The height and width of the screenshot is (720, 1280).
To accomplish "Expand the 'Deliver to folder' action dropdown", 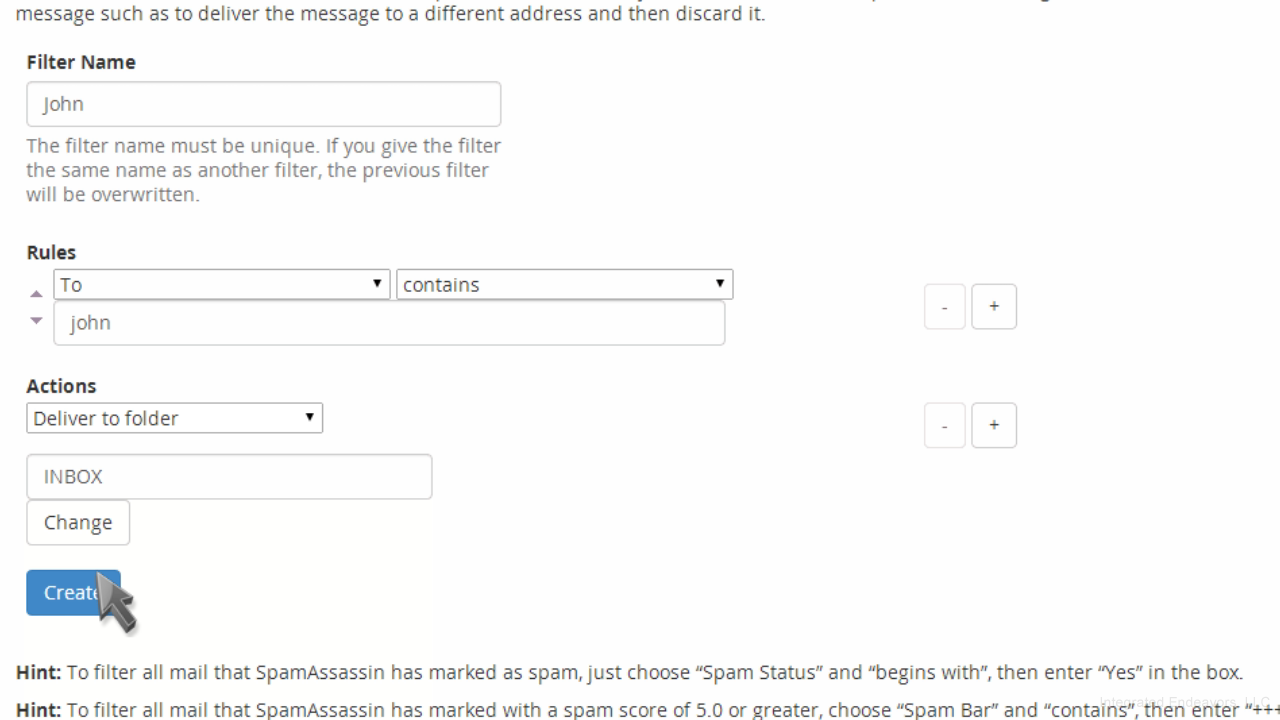I will [174, 418].
